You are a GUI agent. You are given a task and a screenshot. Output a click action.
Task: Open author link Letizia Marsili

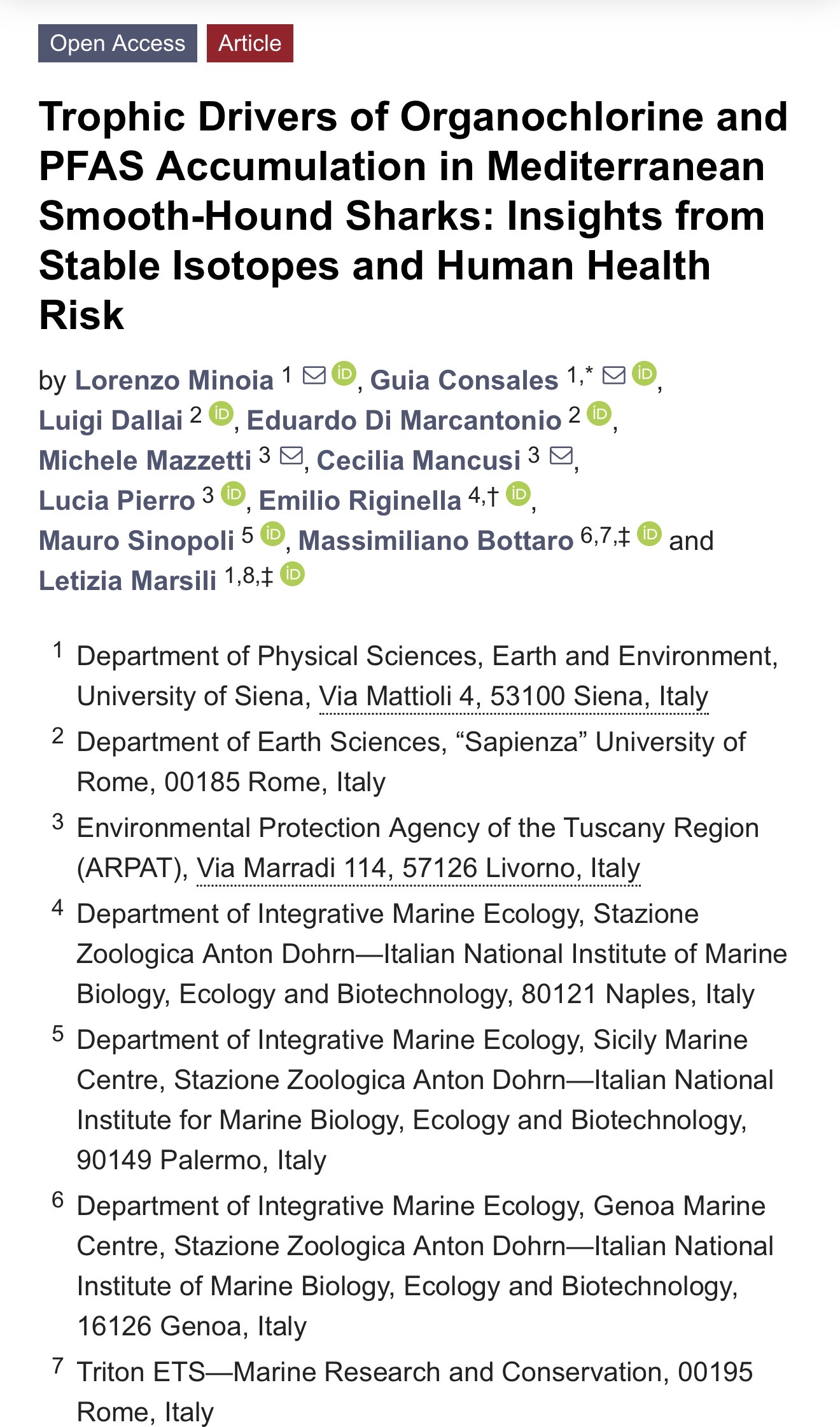point(128,581)
